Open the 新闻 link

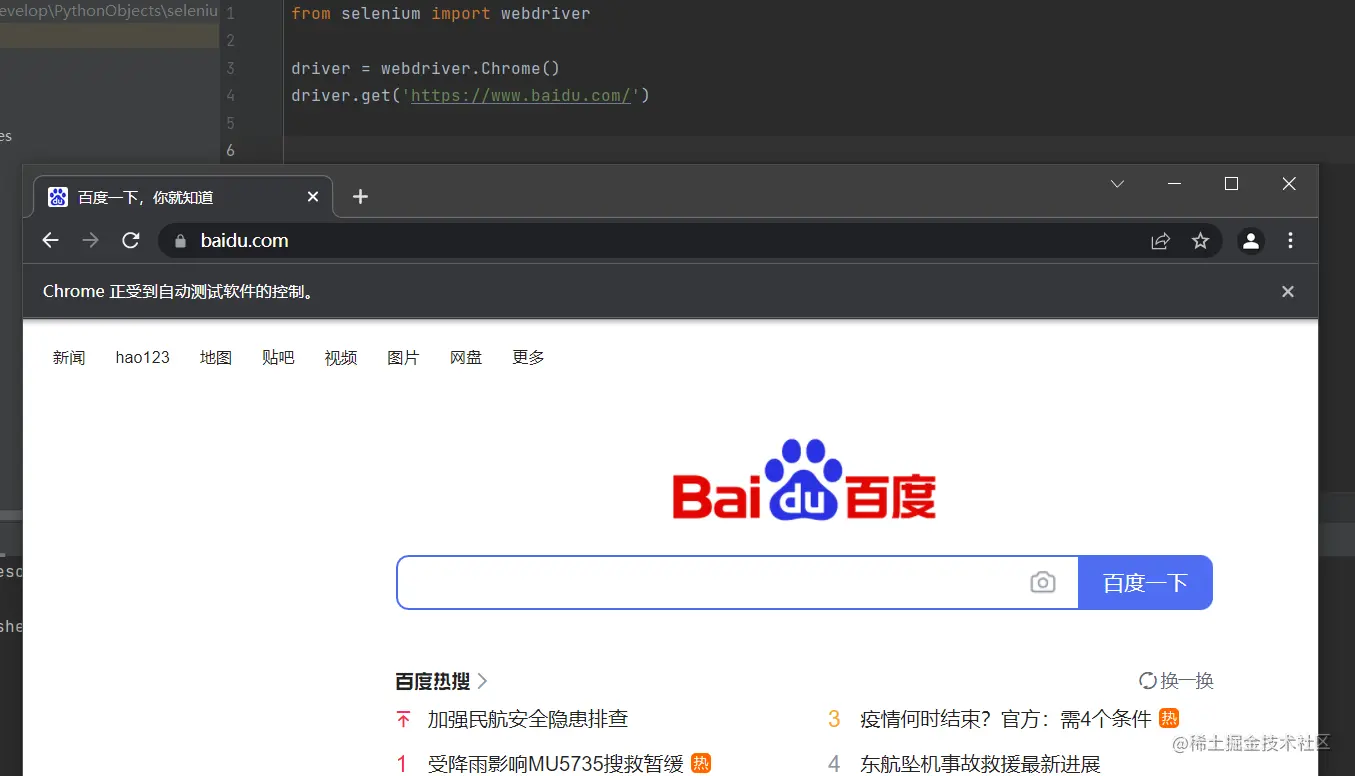[x=69, y=357]
